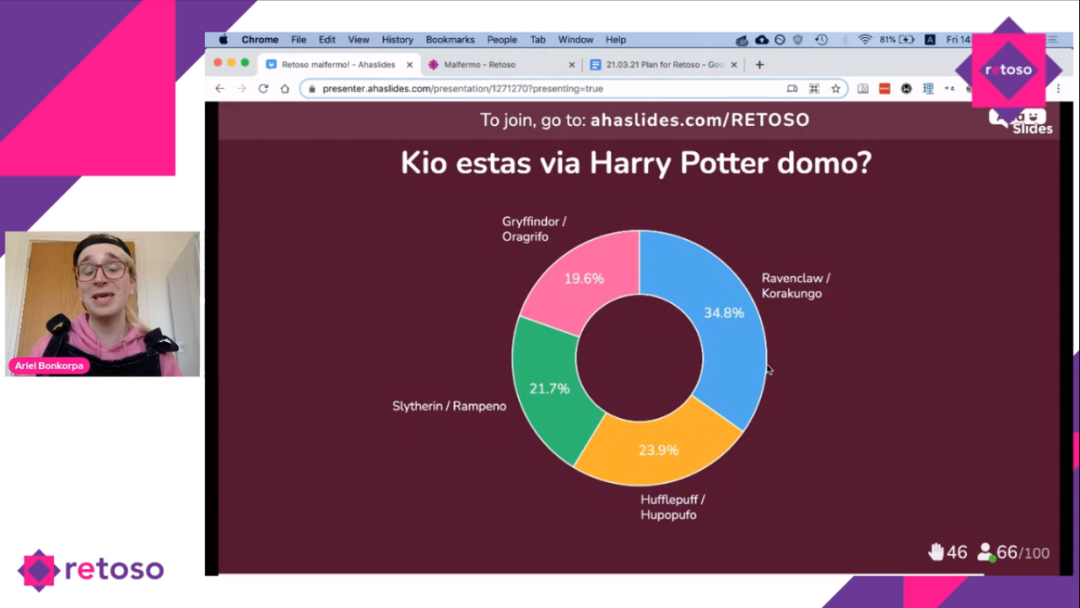This screenshot has height=608, width=1080.
Task: Click the Bluetooth status icon
Action: (x=844, y=40)
